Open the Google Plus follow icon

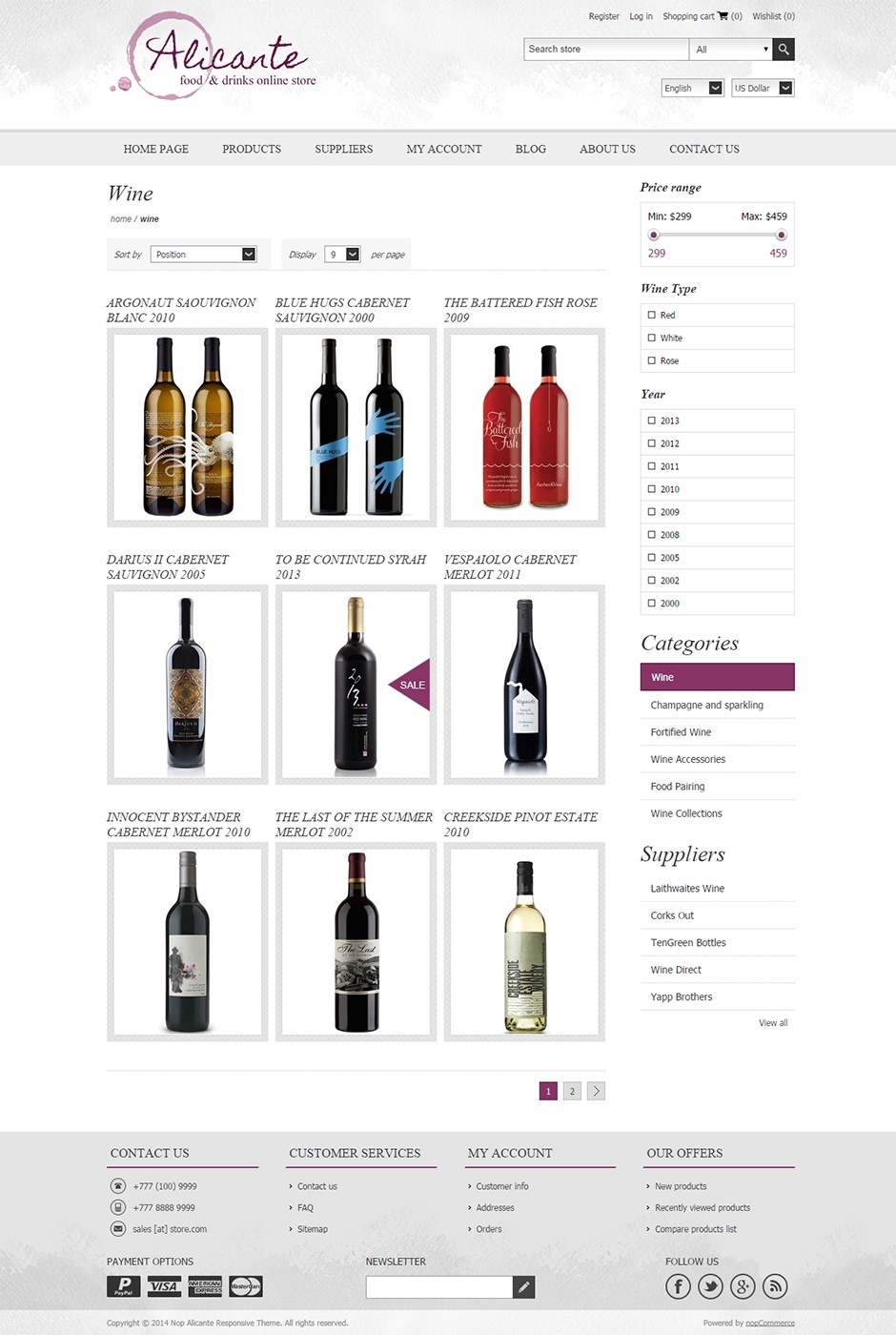tap(743, 1286)
